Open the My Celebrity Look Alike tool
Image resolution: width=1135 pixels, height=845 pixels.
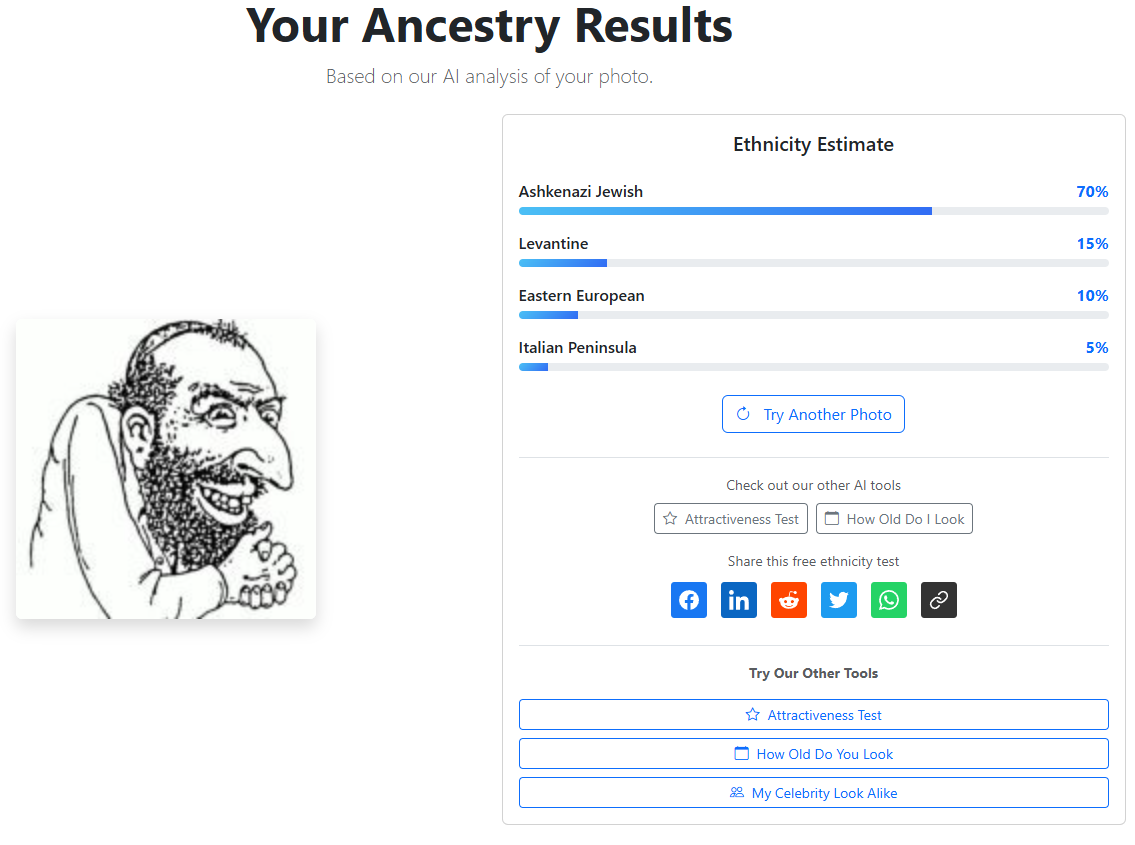coord(813,793)
